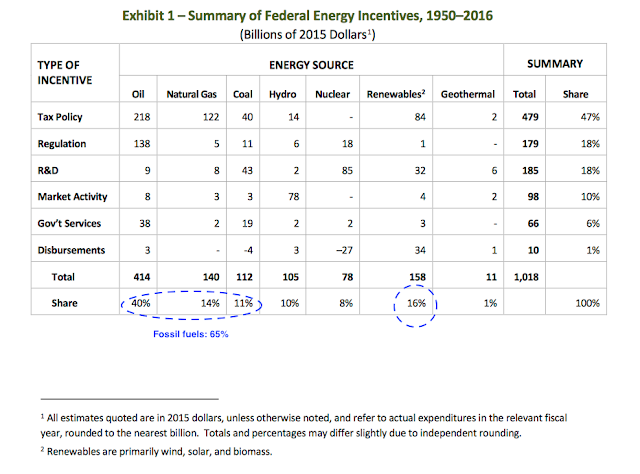This screenshot has height=474, width=640.
Task: Click the Disbursements row label
Action: (x=71, y=250)
